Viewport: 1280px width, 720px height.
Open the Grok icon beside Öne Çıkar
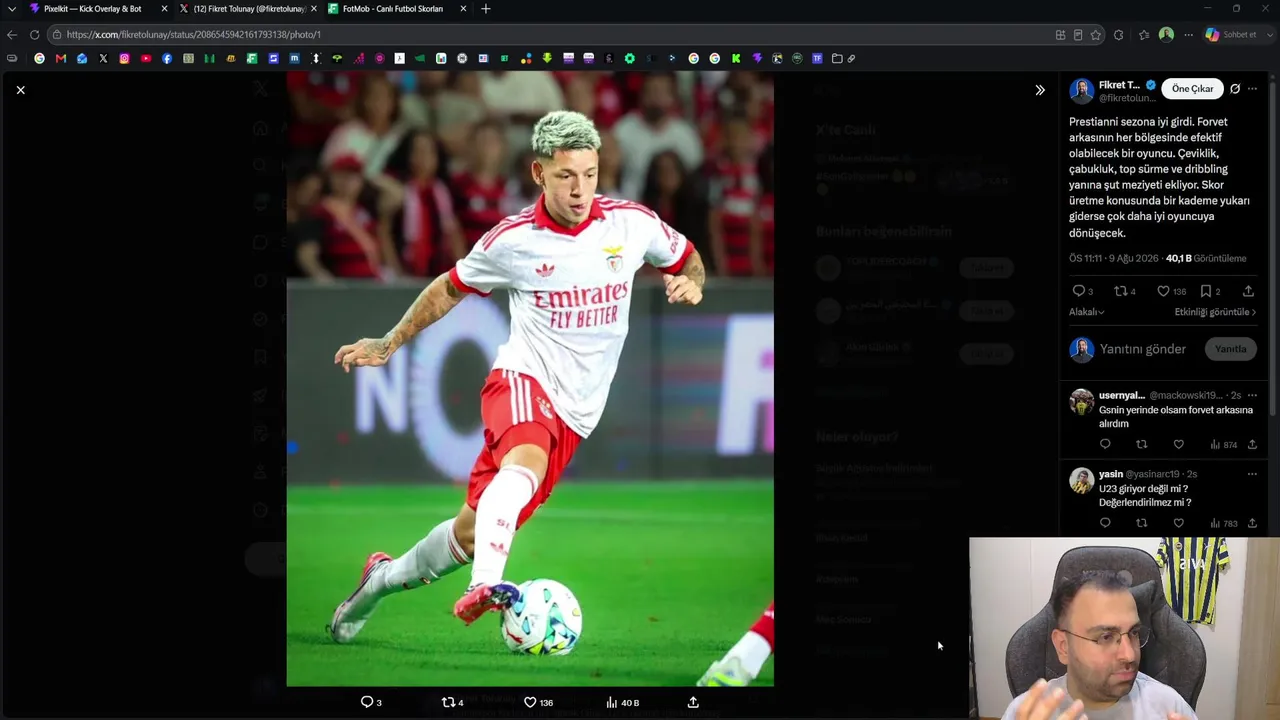[x=1235, y=89]
